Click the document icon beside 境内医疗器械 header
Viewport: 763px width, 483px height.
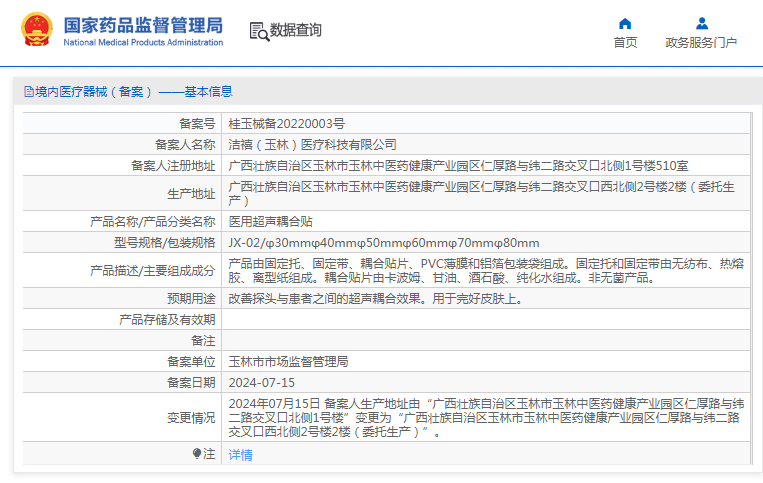[27, 91]
